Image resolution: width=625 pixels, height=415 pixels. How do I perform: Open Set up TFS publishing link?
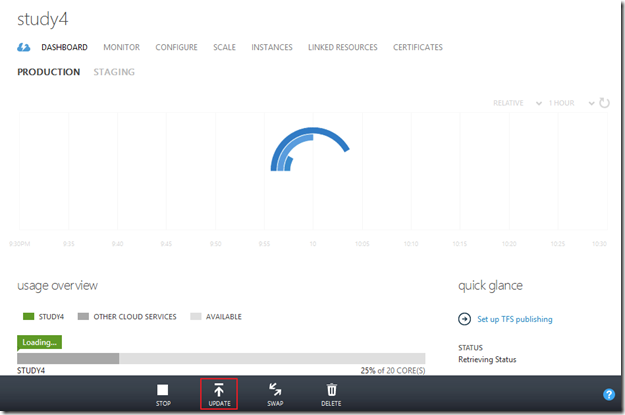tap(515, 319)
